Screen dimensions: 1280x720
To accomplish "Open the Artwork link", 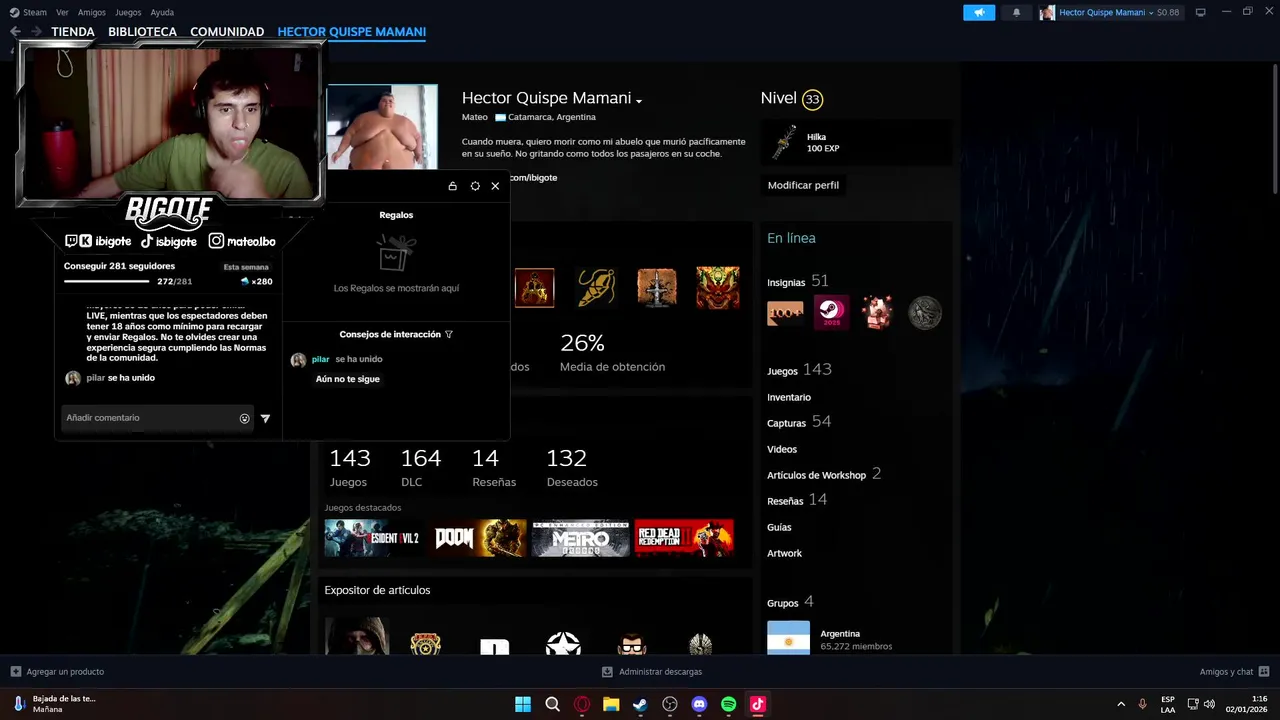I will tap(784, 553).
